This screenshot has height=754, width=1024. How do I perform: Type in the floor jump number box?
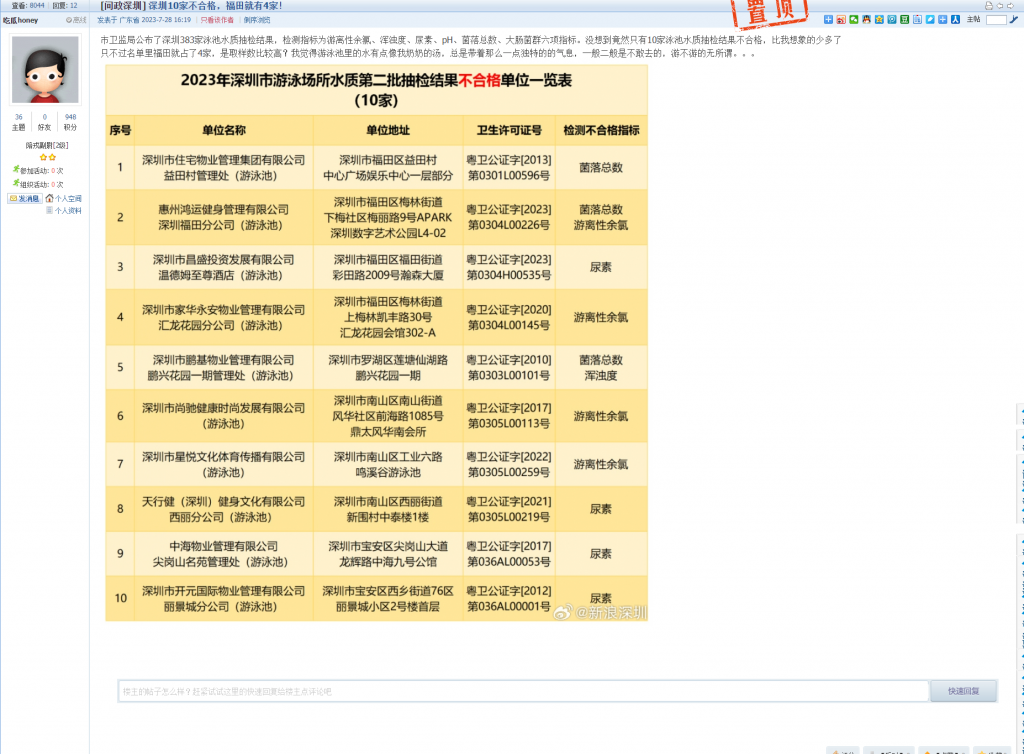pos(996,20)
